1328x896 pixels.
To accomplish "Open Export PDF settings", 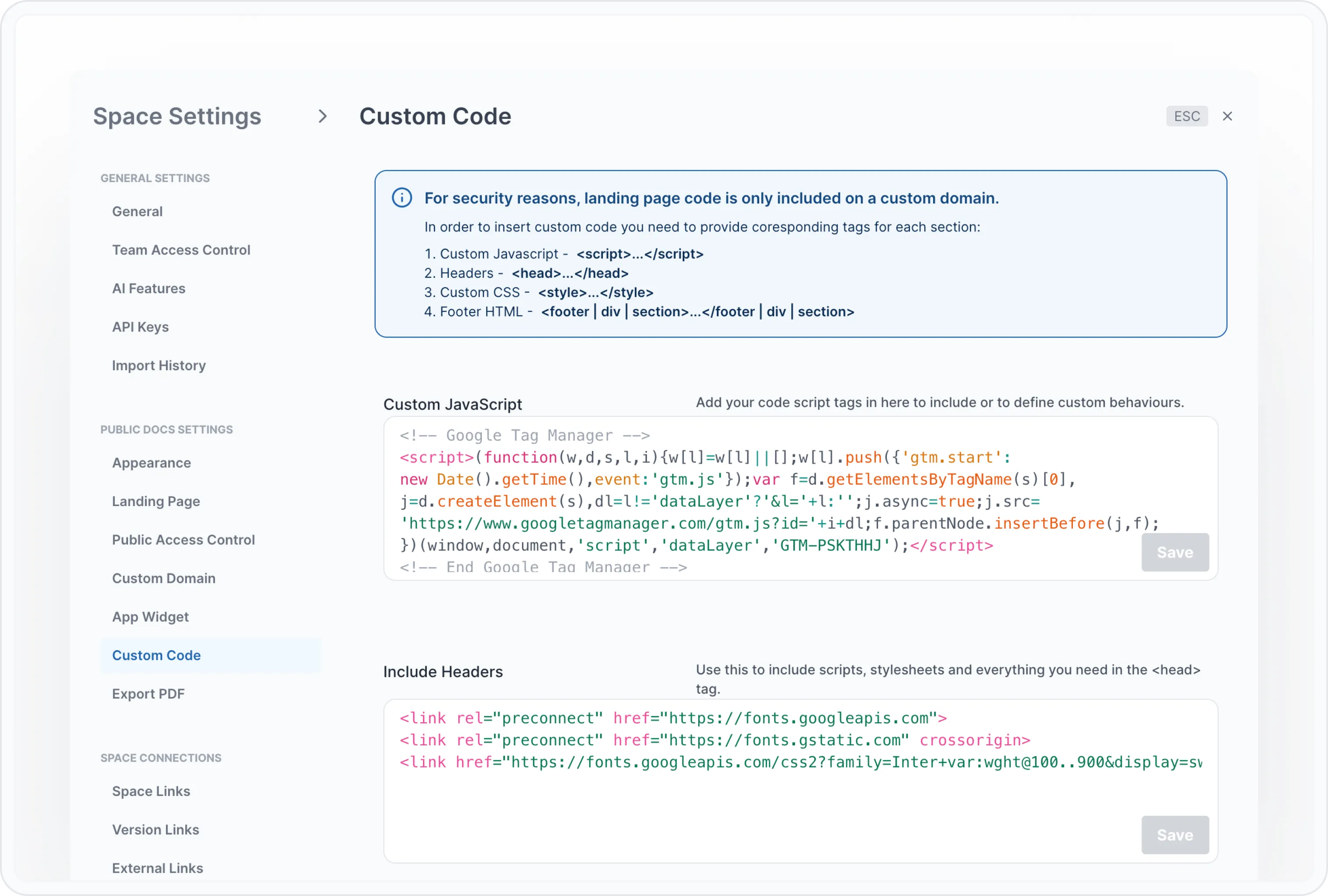I will [149, 694].
